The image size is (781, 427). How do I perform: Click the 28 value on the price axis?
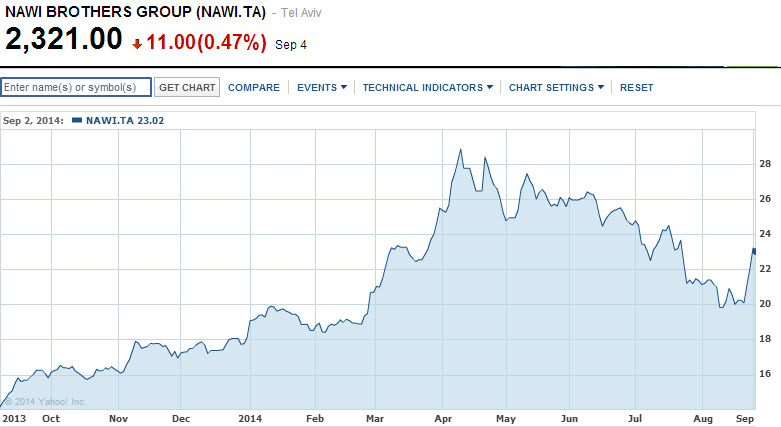click(x=765, y=164)
